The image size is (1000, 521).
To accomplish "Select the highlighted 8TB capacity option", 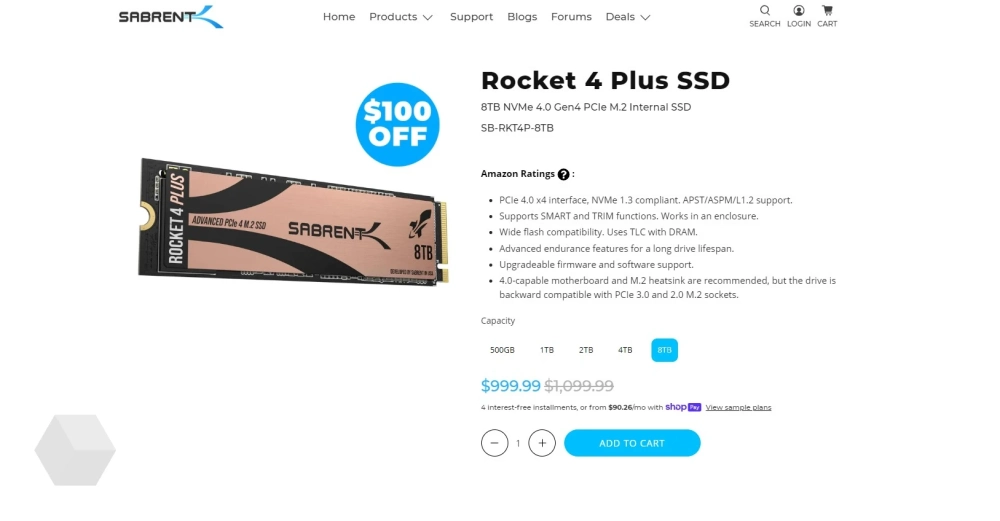I will coord(665,350).
